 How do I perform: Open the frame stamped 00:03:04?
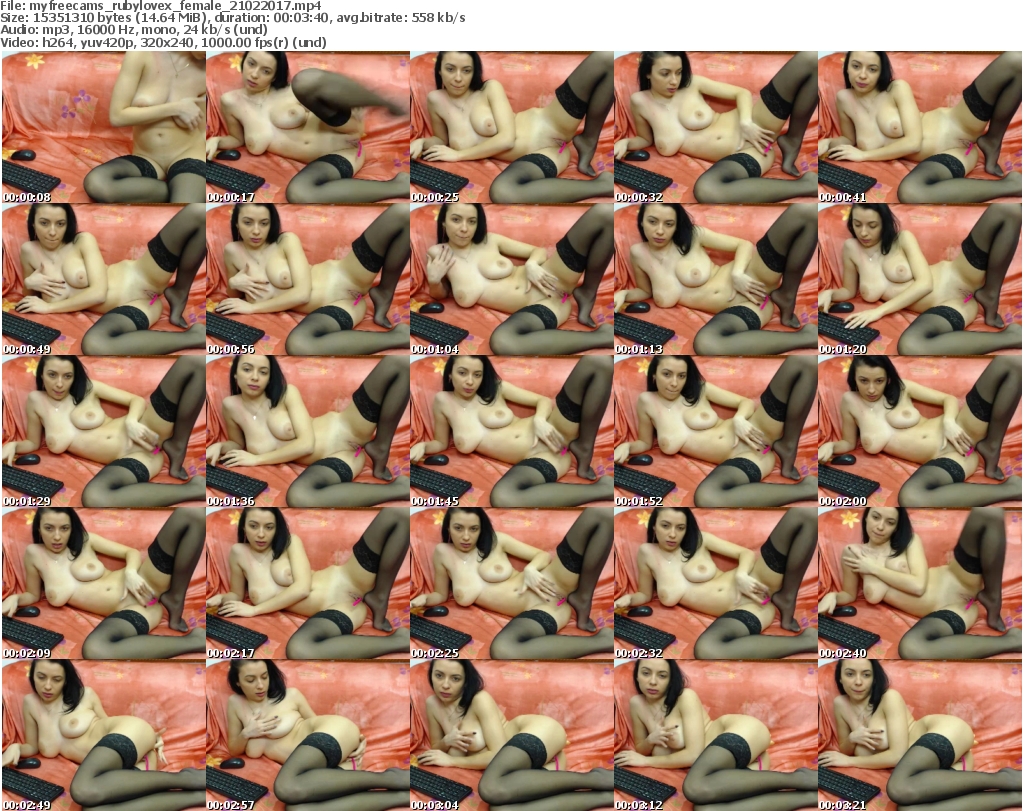tap(511, 735)
